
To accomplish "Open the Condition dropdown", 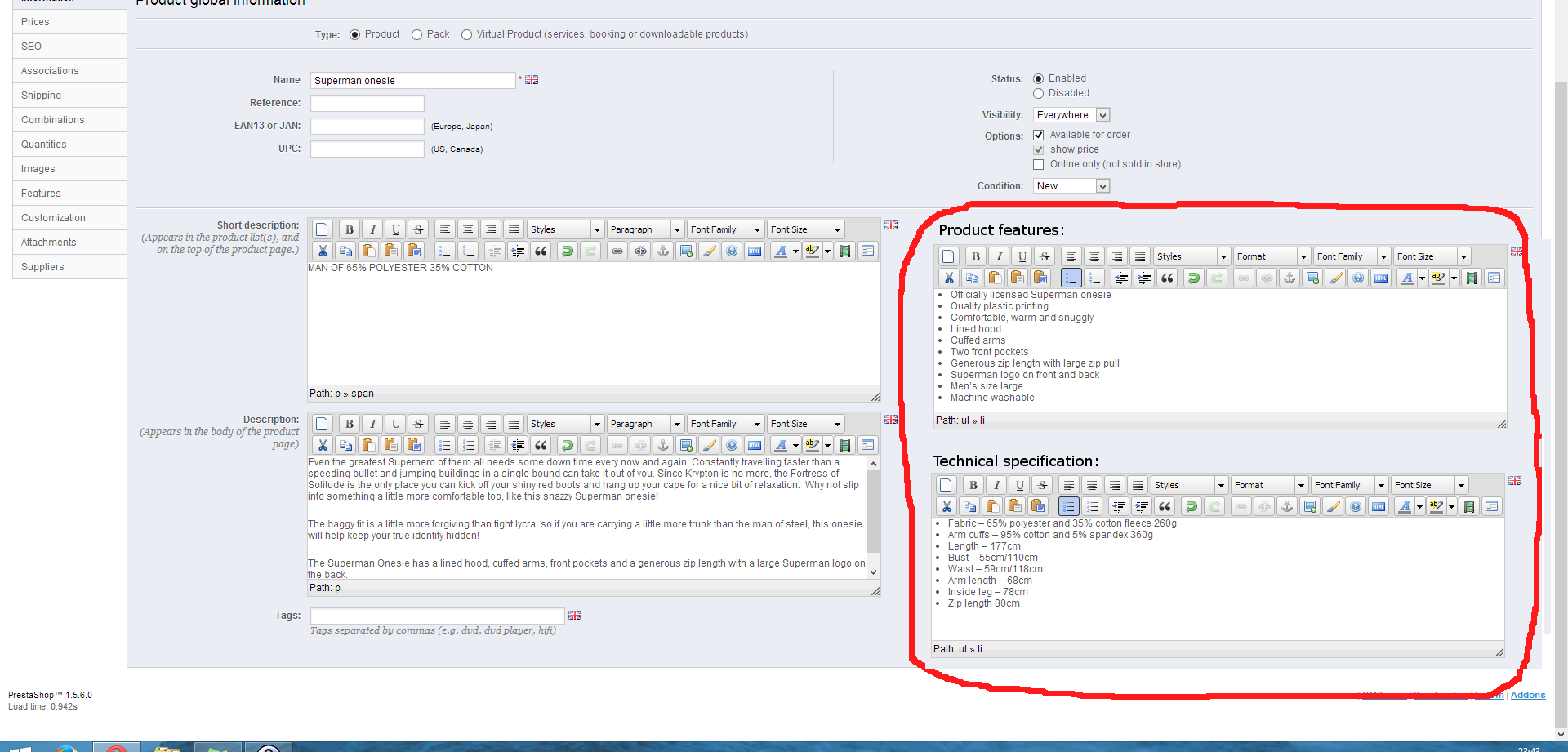I will (x=1071, y=186).
